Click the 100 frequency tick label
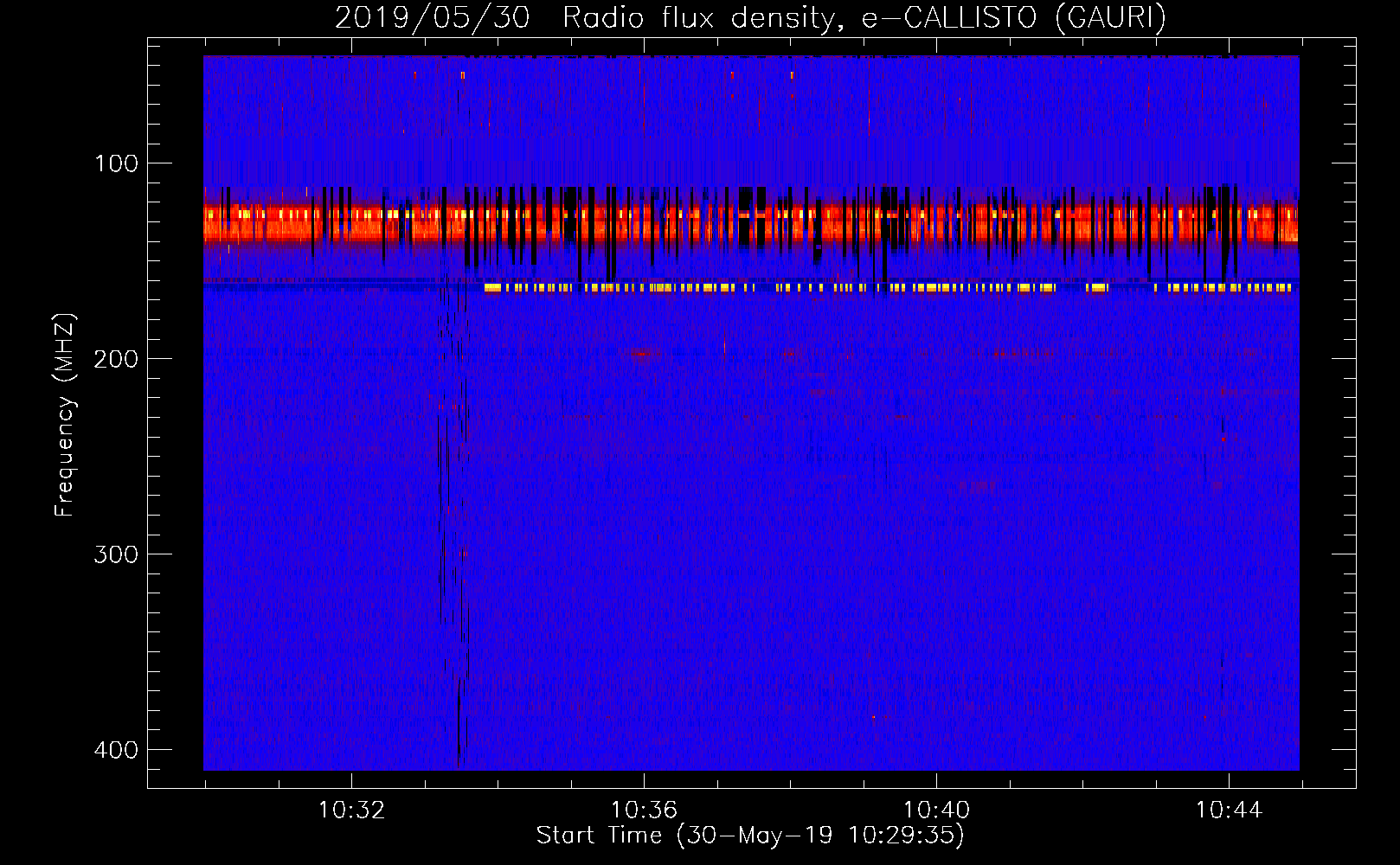 (116, 163)
